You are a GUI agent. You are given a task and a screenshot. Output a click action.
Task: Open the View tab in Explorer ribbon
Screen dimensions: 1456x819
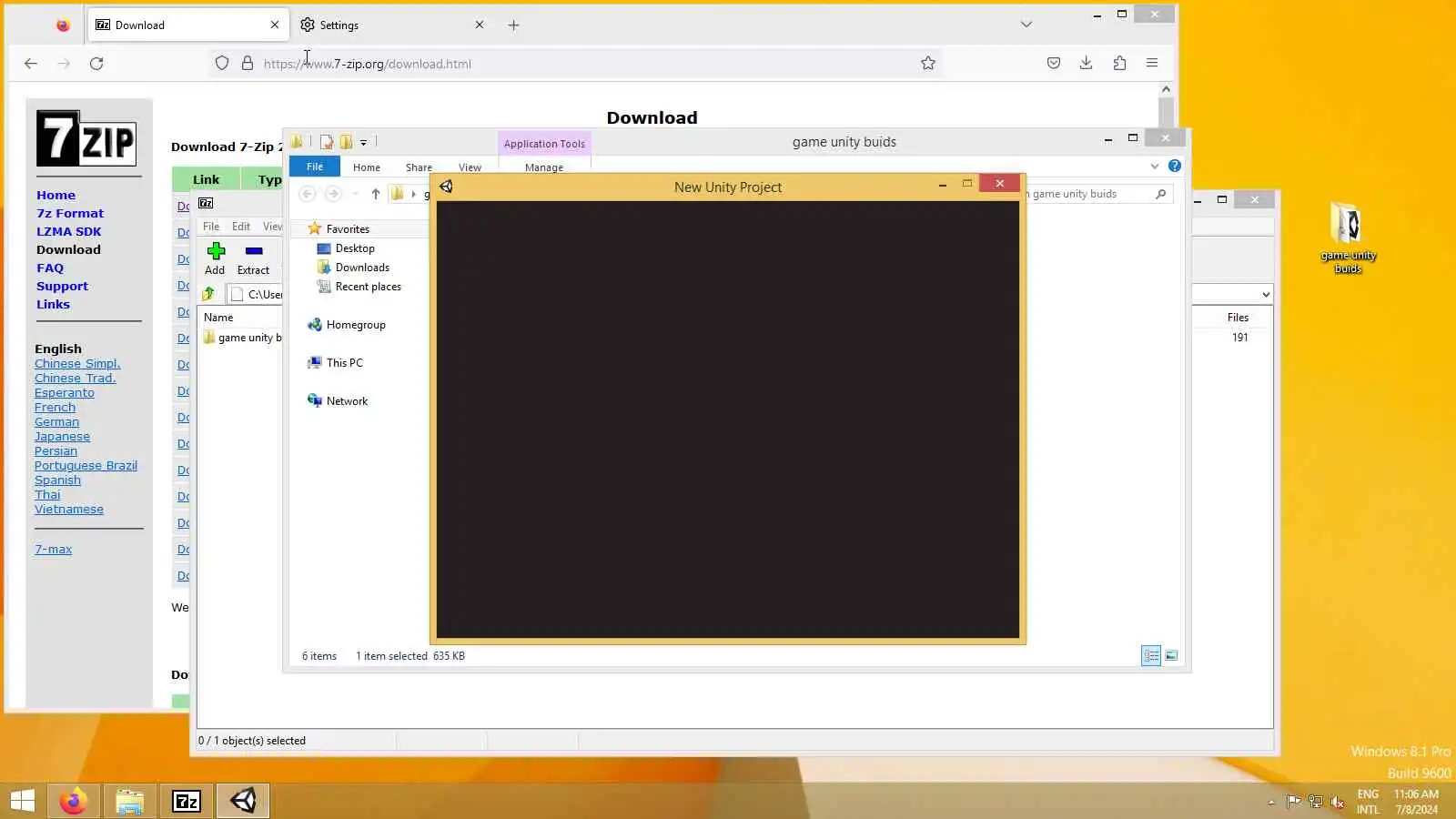[470, 167]
